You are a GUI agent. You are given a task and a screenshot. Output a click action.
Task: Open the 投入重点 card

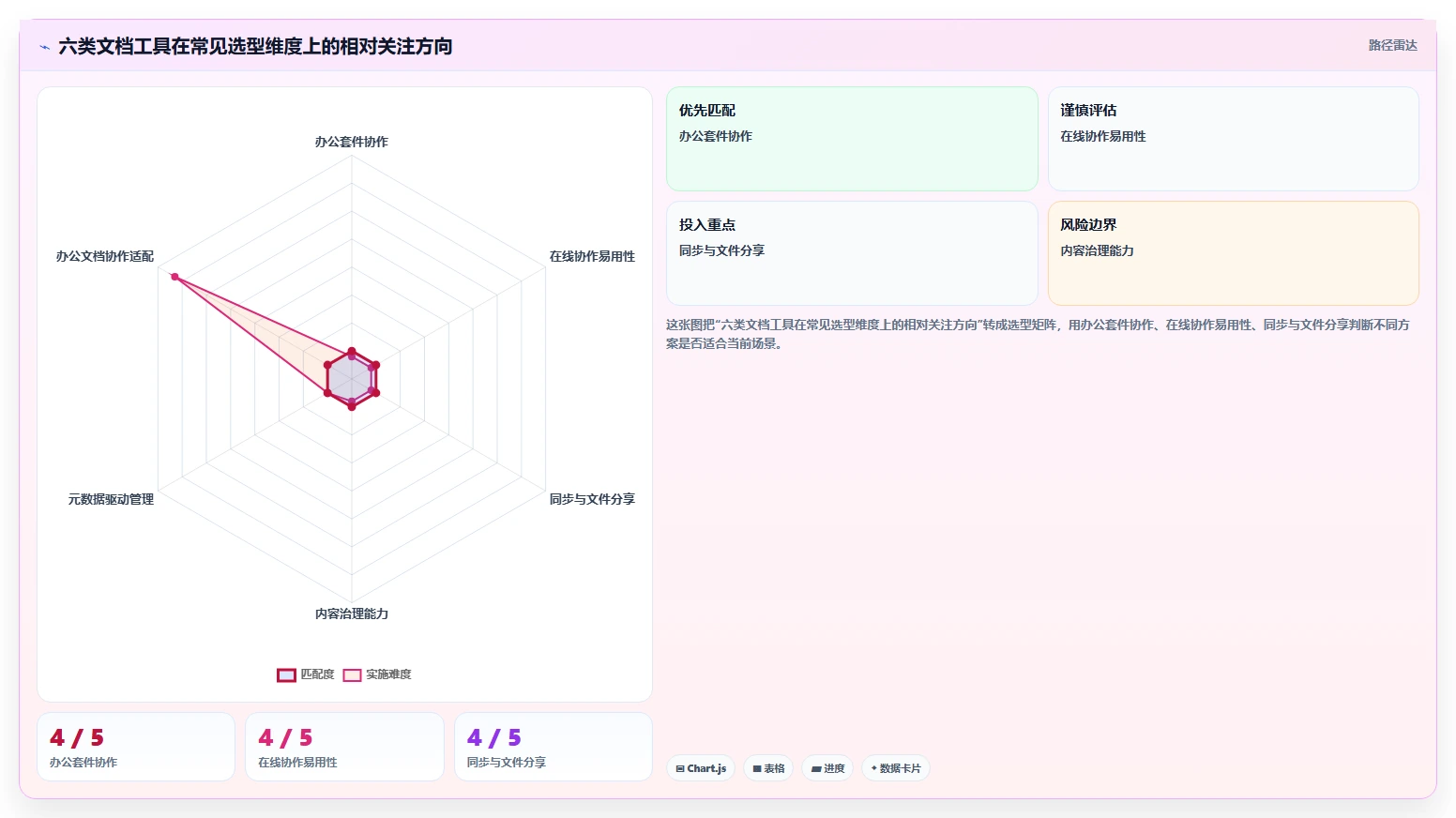pos(852,253)
